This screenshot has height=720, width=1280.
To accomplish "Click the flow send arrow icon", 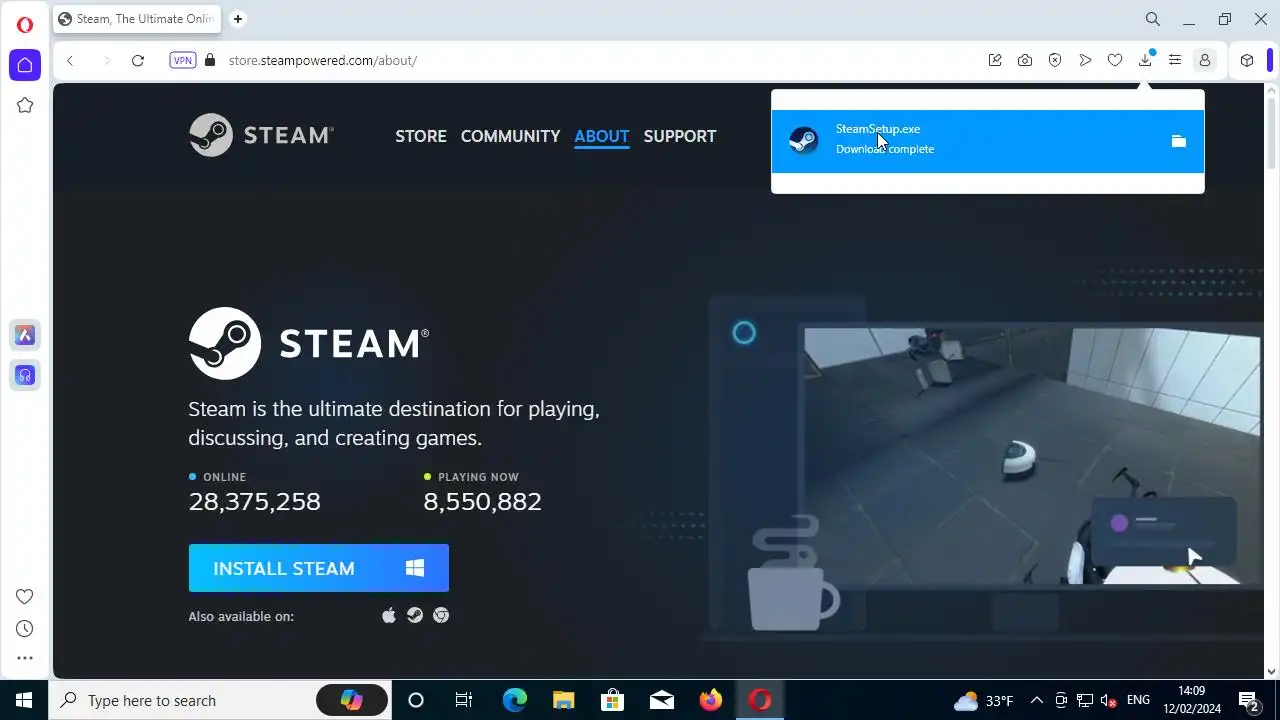I will click(x=1085, y=60).
